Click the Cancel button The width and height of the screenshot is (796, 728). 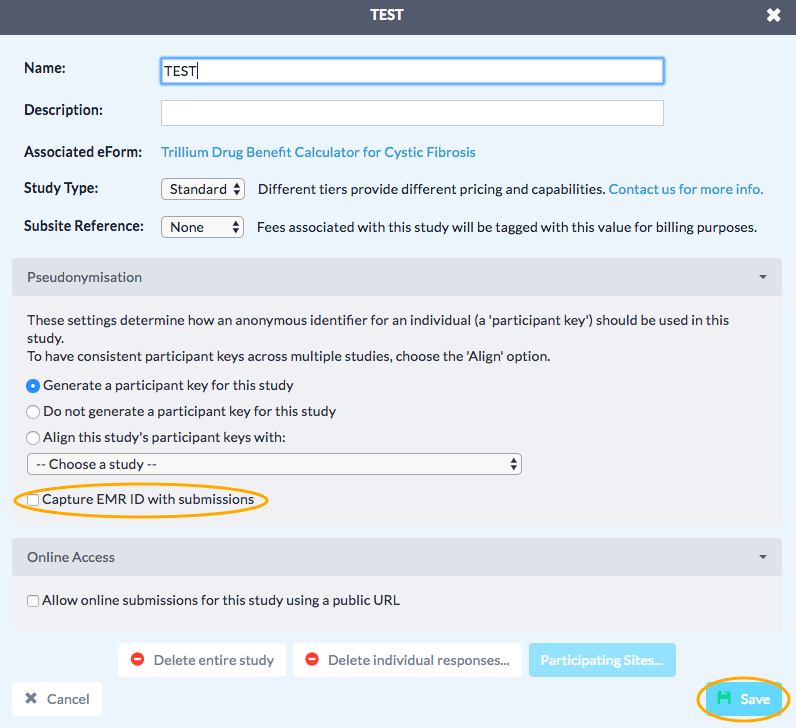click(x=57, y=699)
